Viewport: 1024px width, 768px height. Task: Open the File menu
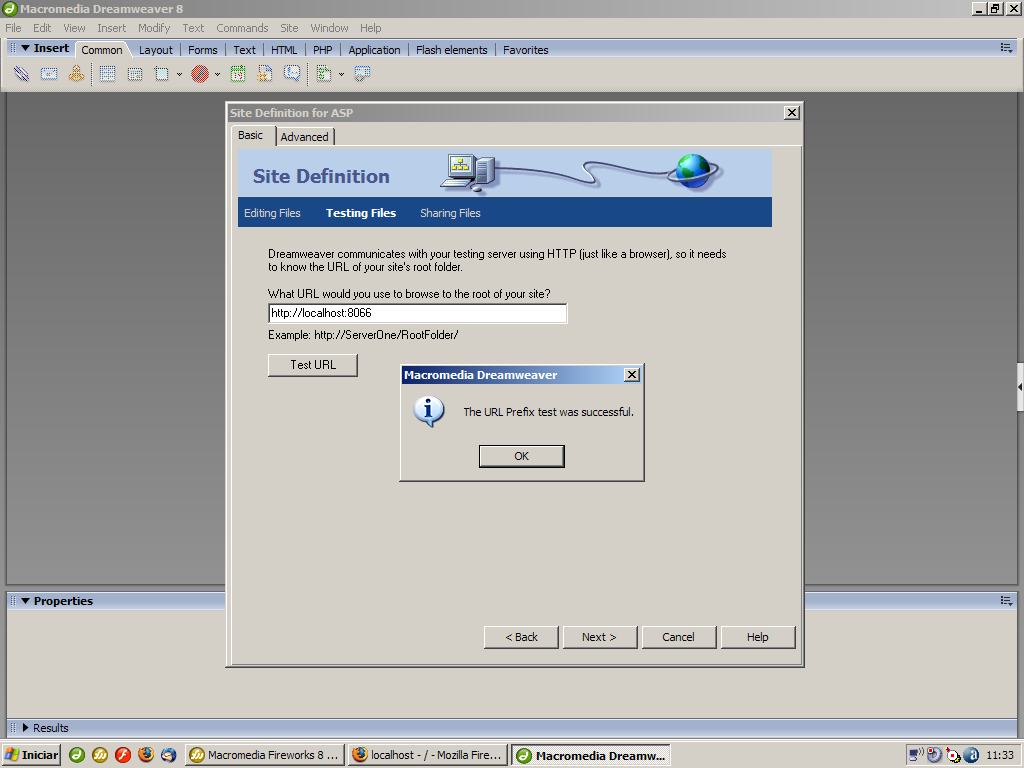point(13,28)
